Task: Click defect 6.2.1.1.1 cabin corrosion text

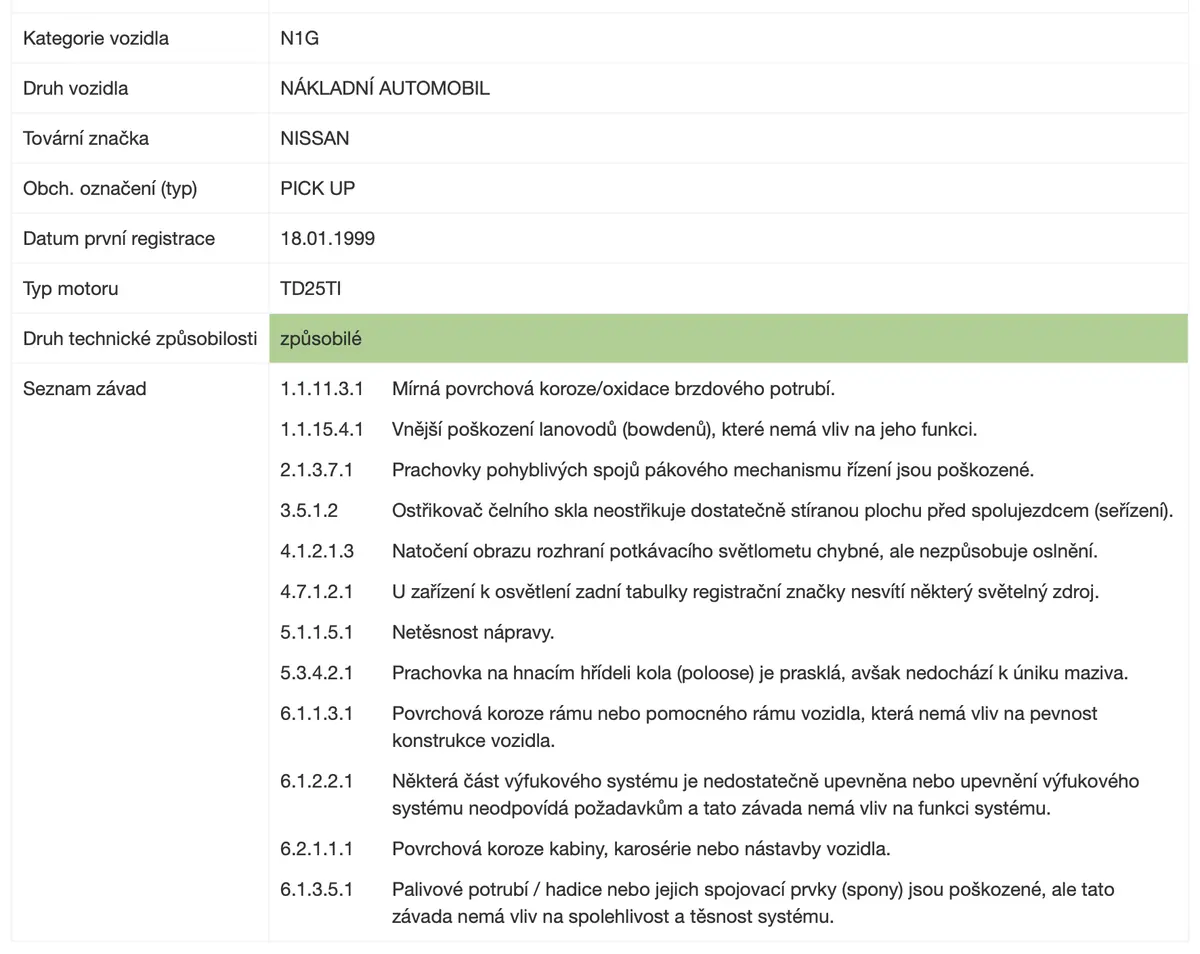Action: [x=641, y=849]
